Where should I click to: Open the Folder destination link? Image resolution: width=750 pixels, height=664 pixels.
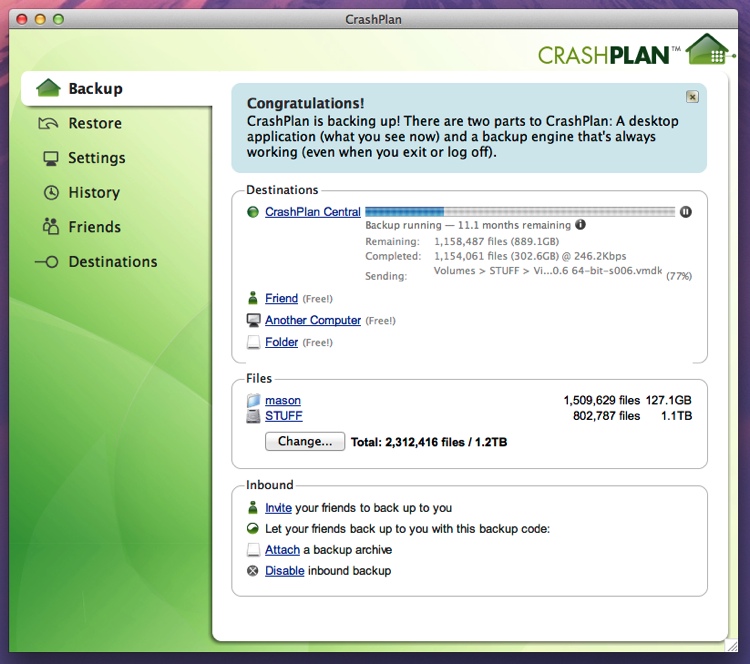(281, 342)
